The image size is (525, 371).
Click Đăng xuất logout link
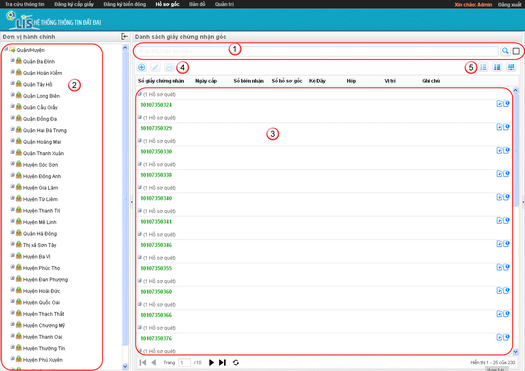click(509, 5)
